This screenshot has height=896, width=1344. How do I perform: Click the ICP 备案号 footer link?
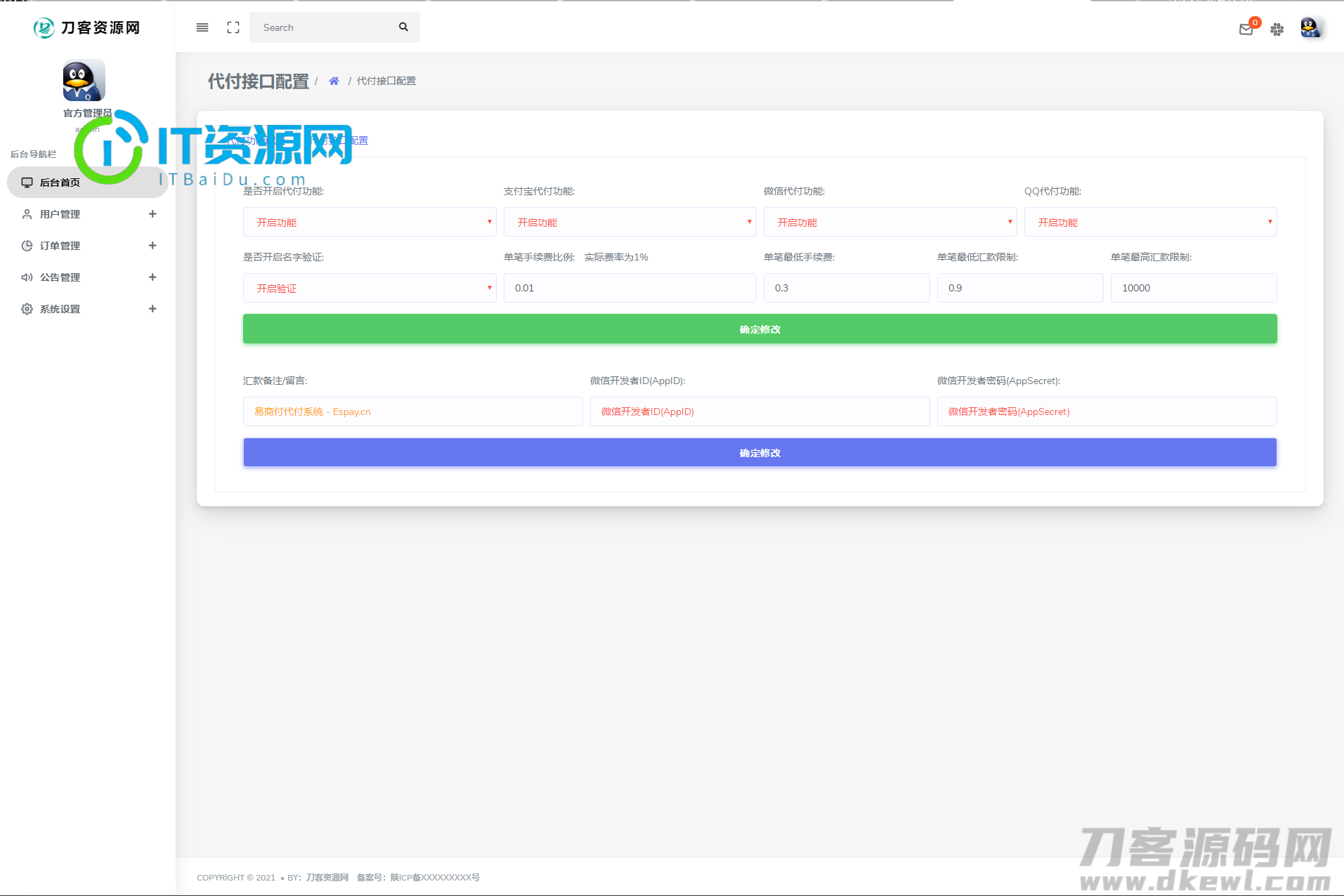pos(436,877)
